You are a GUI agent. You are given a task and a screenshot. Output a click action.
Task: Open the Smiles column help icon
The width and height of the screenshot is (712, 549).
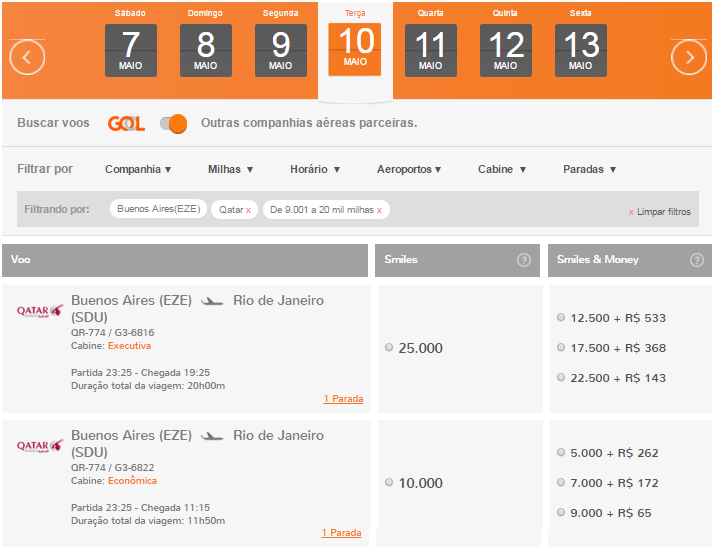[524, 260]
